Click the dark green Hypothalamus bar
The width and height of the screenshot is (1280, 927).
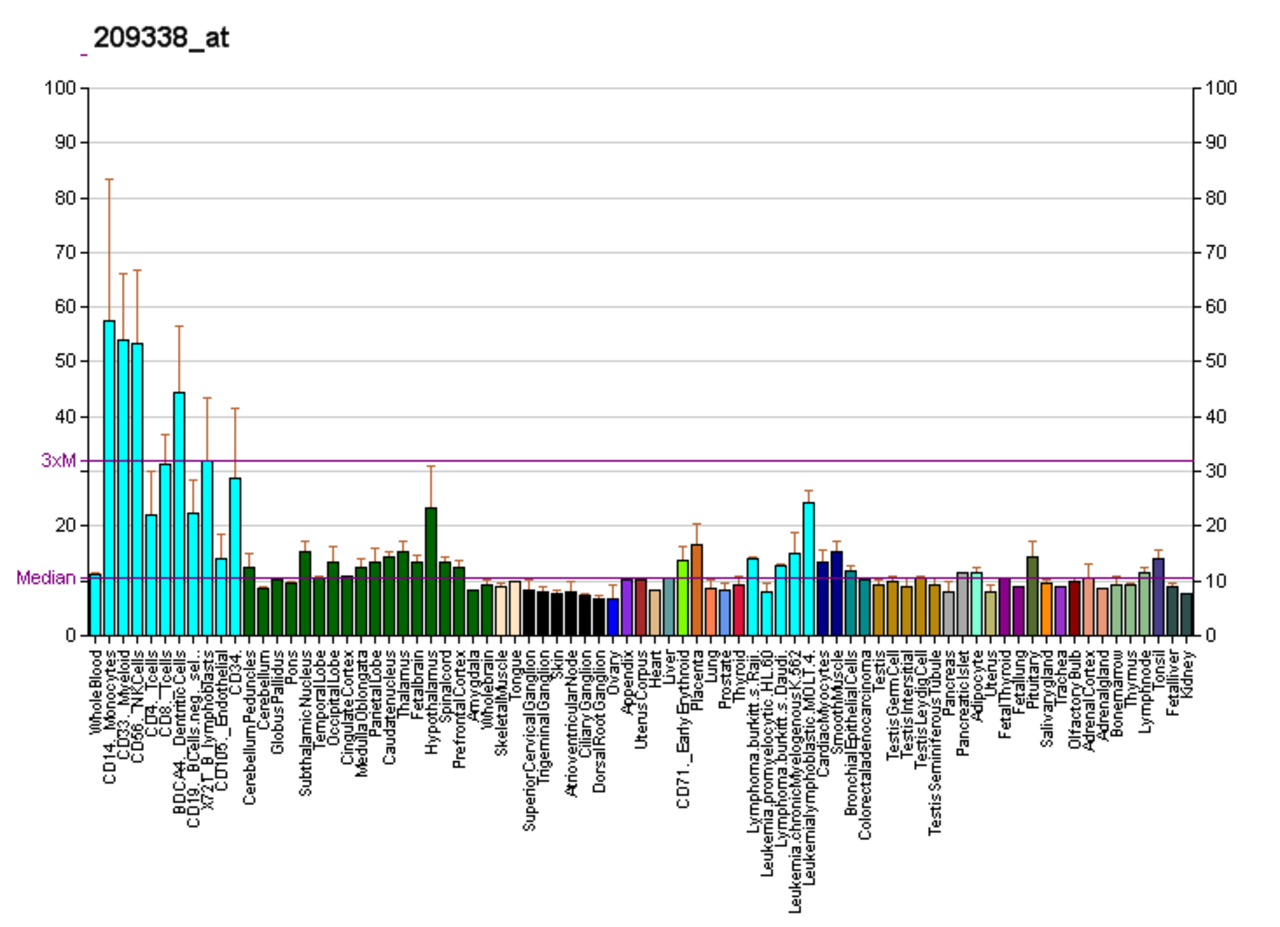click(x=431, y=571)
